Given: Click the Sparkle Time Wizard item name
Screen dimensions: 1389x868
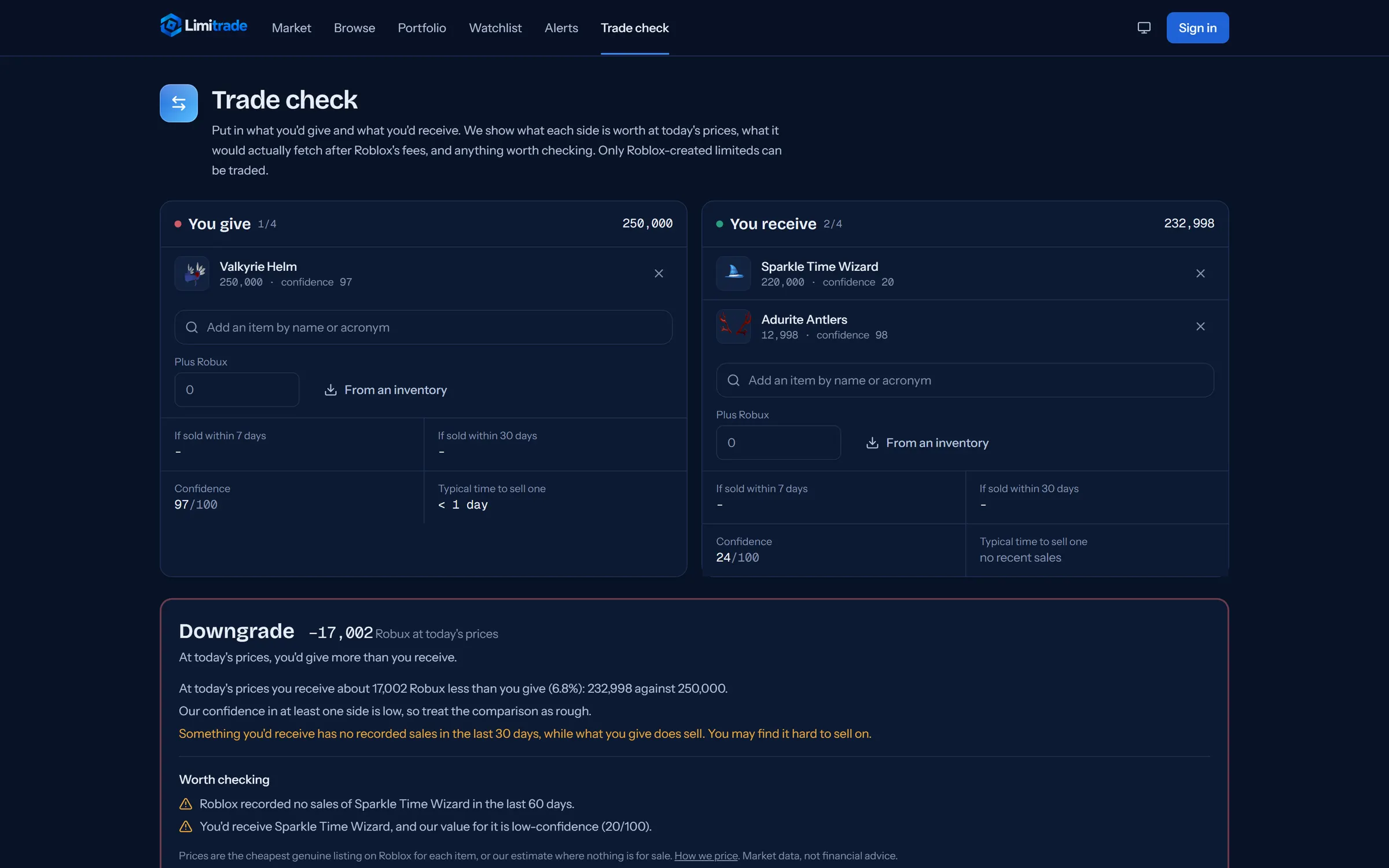Looking at the screenshot, I should coord(820,267).
